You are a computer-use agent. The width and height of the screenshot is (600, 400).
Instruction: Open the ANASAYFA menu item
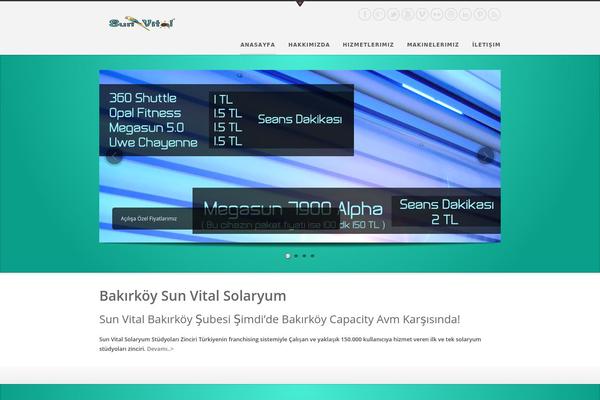258,45
